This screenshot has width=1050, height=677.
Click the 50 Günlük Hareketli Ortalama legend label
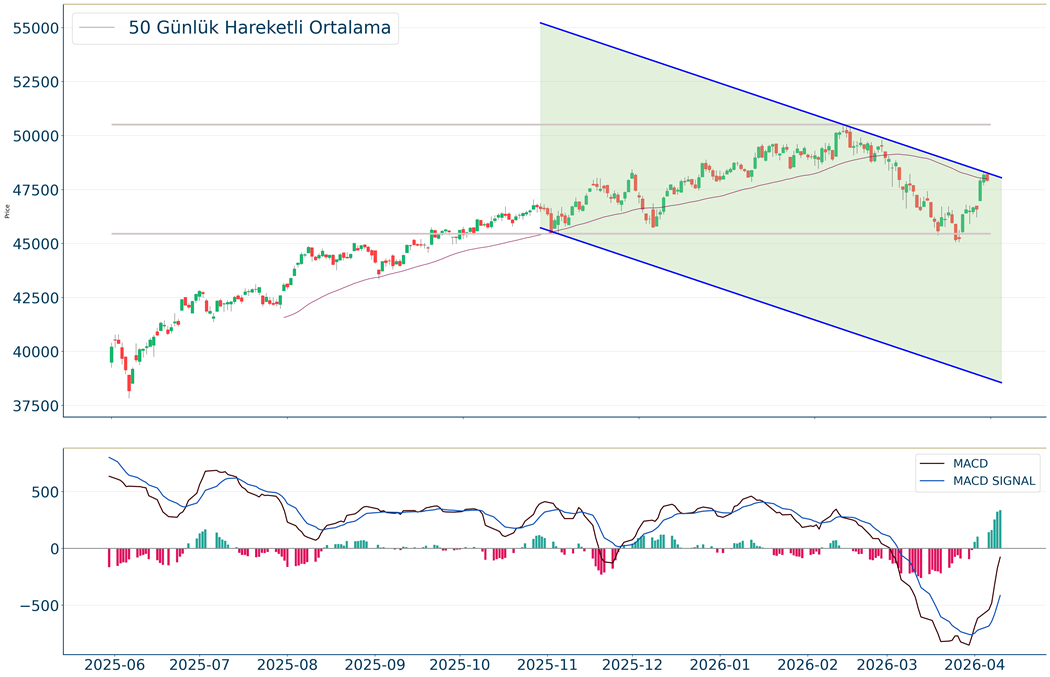[x=259, y=28]
